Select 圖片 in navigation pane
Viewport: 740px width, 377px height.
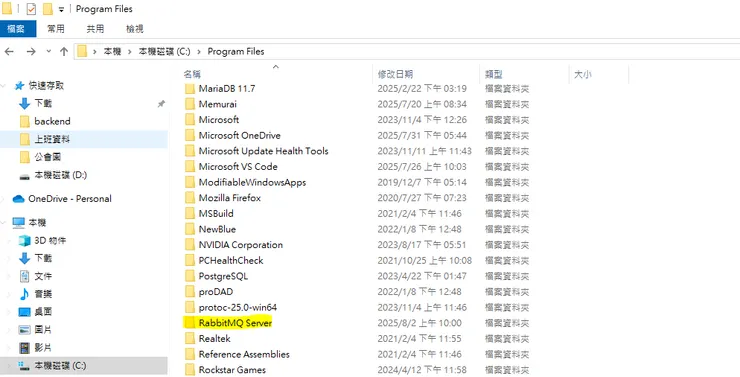point(43,330)
